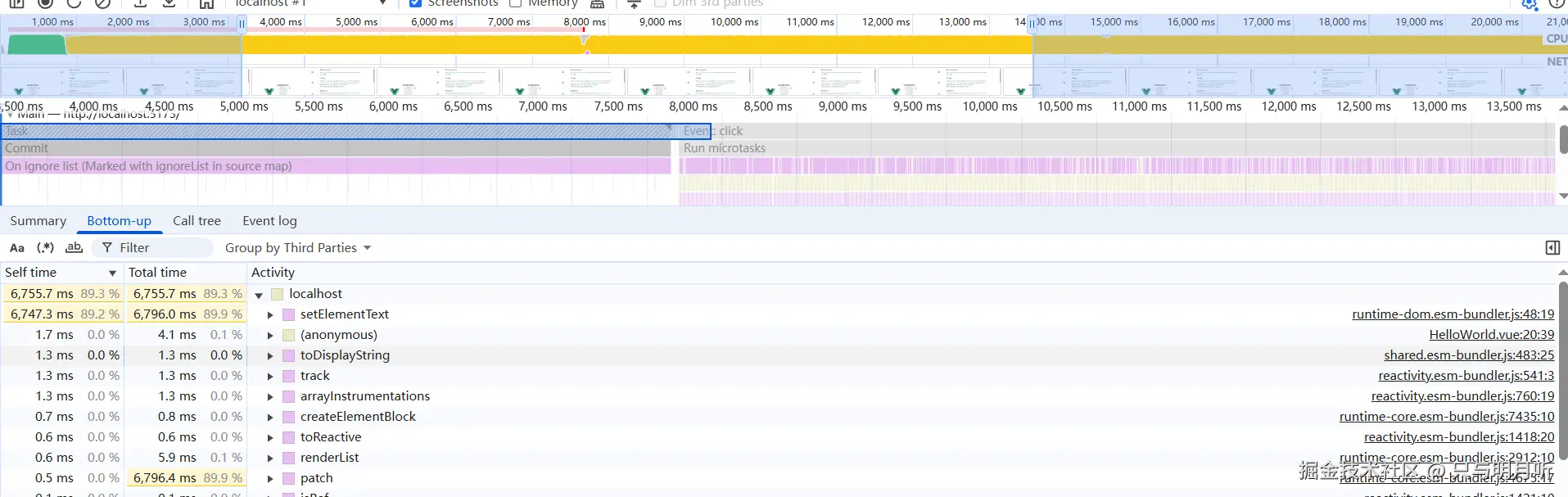
Task: Open the Call tree tab
Action: 197,220
